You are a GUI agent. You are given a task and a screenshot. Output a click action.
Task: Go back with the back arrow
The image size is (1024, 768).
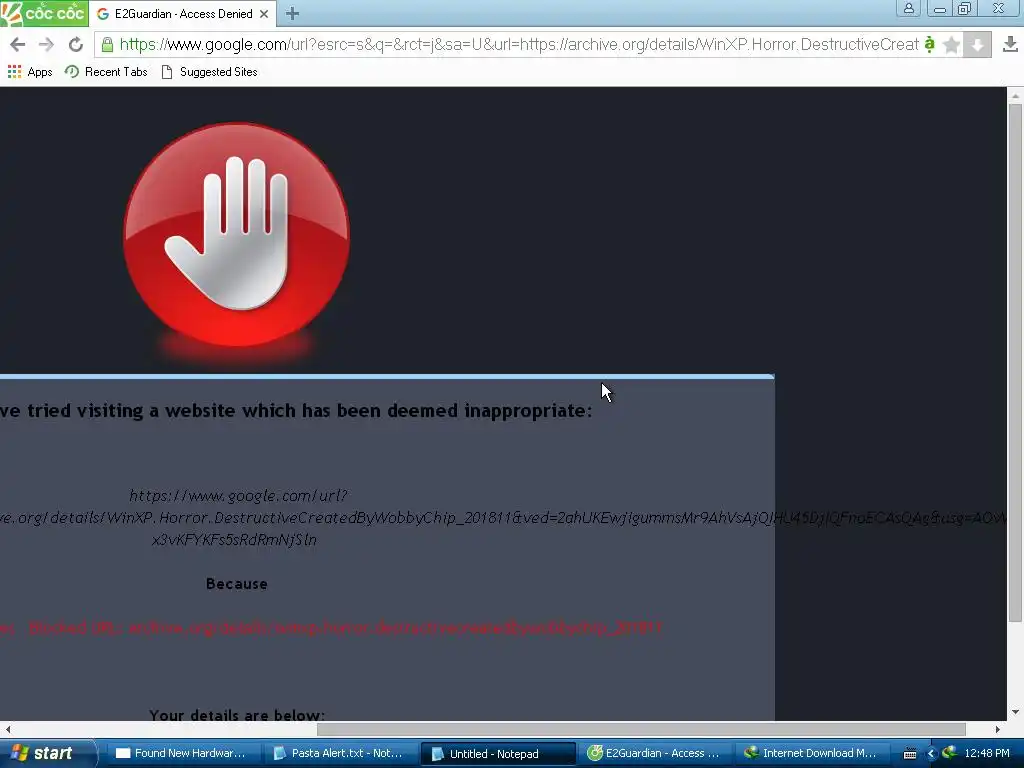[x=18, y=44]
